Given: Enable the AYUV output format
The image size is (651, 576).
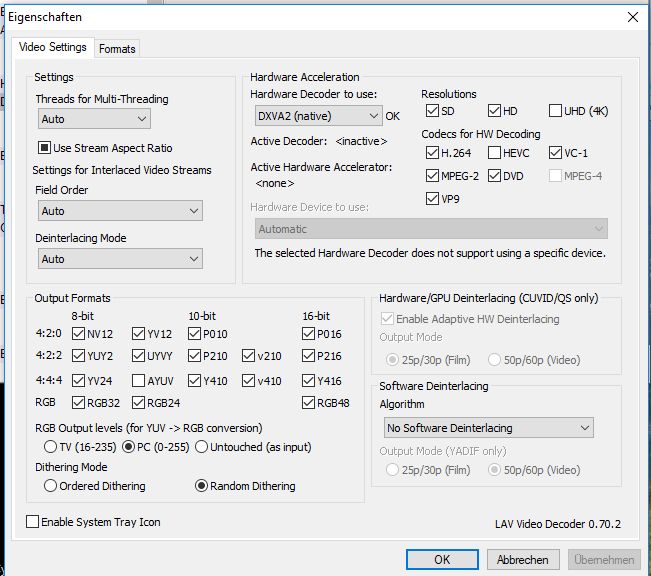Looking at the screenshot, I should coord(139,381).
